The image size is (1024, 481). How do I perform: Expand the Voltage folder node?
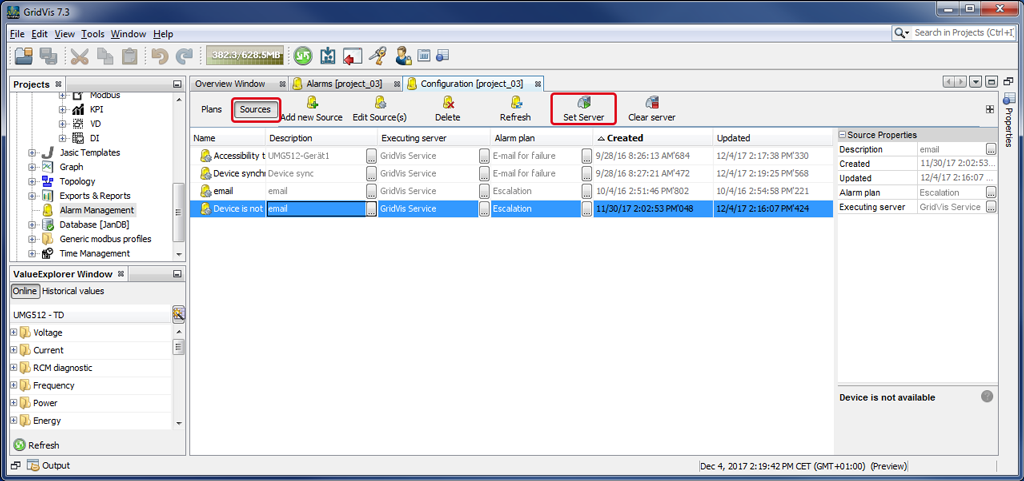click(14, 332)
